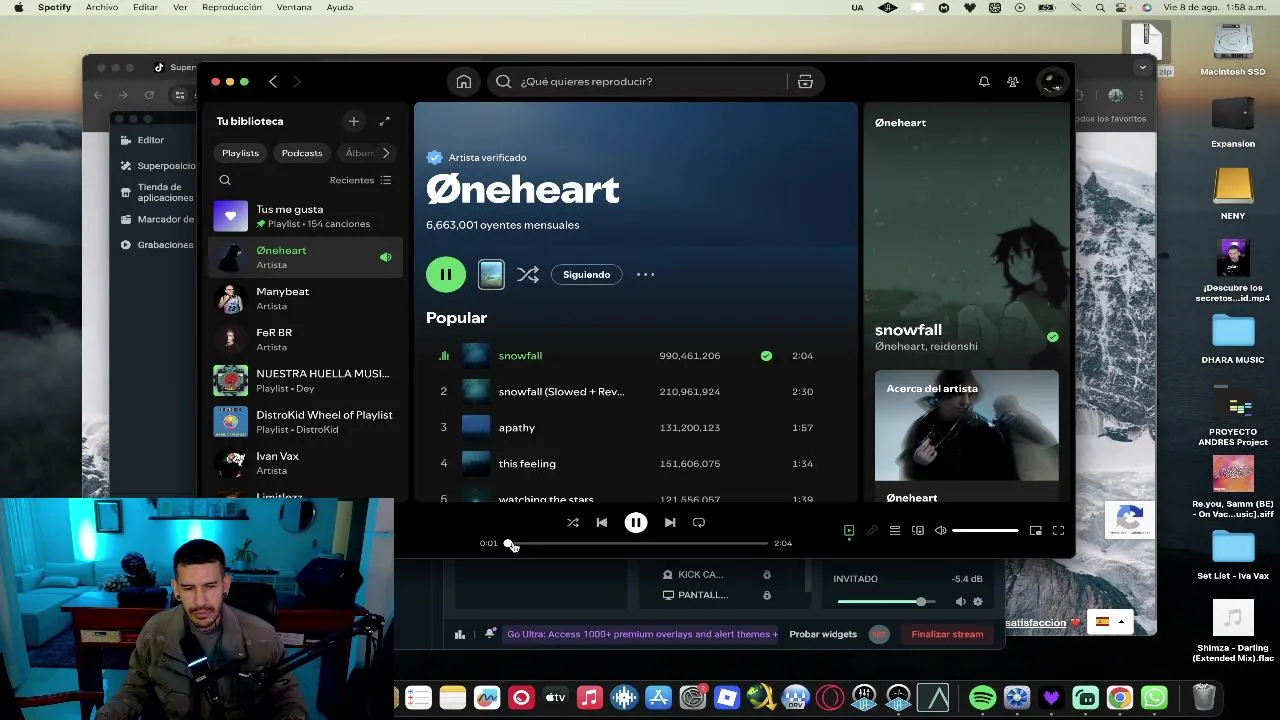Open the Ventana menu
This screenshot has width=1280, height=720.
coord(294,7)
